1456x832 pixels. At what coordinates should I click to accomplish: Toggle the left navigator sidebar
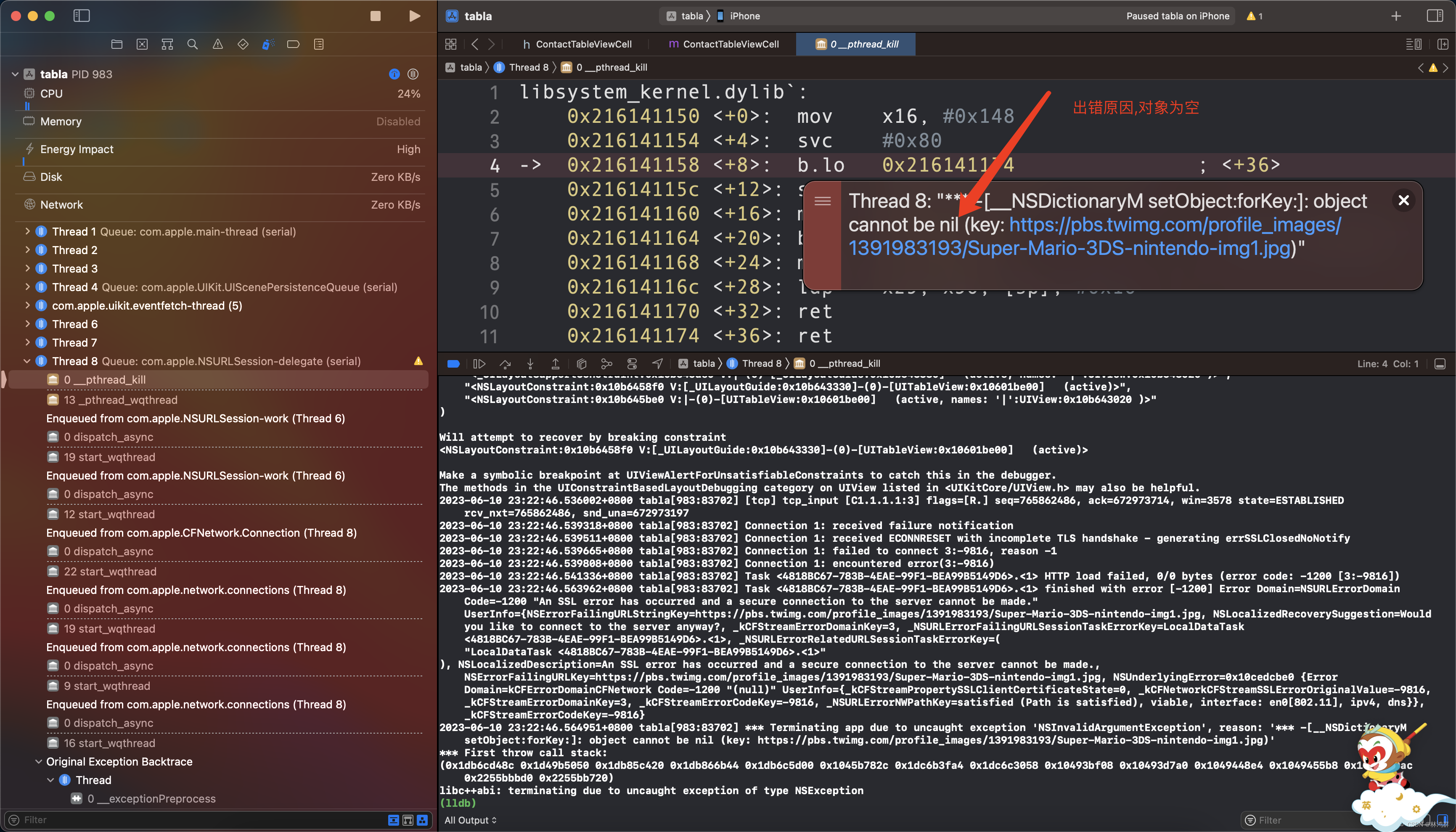tap(82, 16)
